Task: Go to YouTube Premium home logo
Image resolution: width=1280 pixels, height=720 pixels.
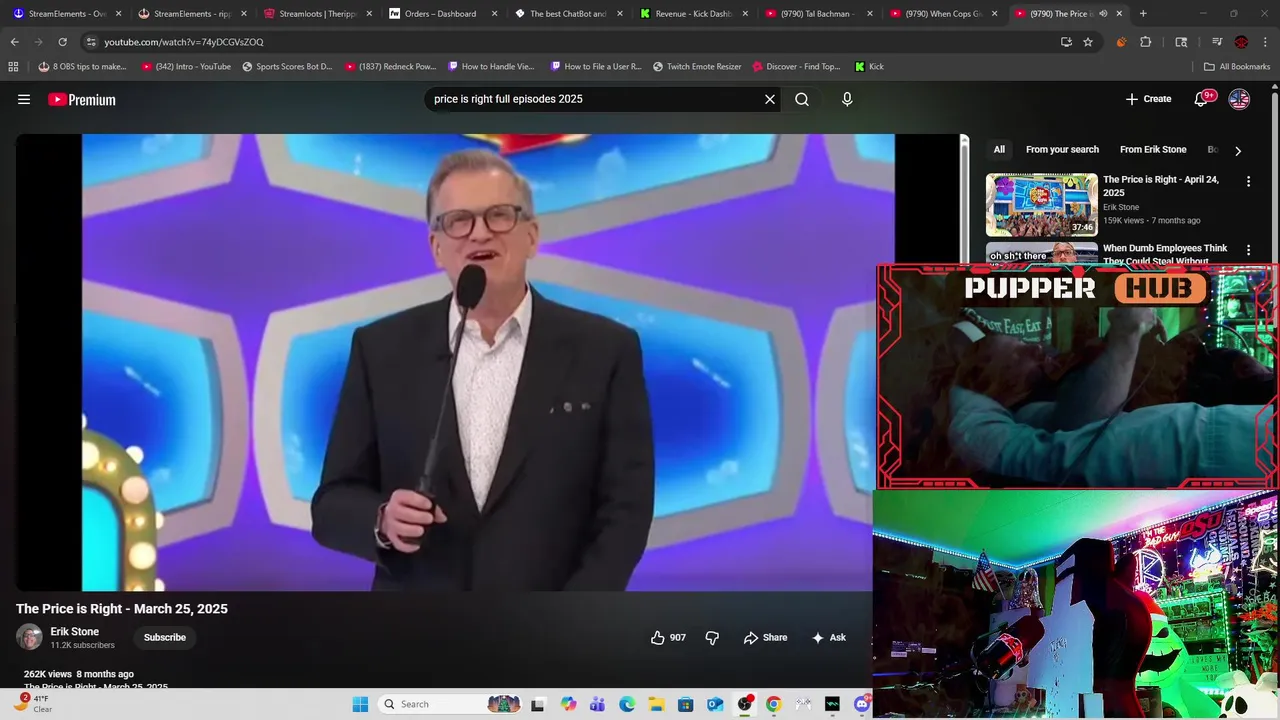Action: [82, 99]
